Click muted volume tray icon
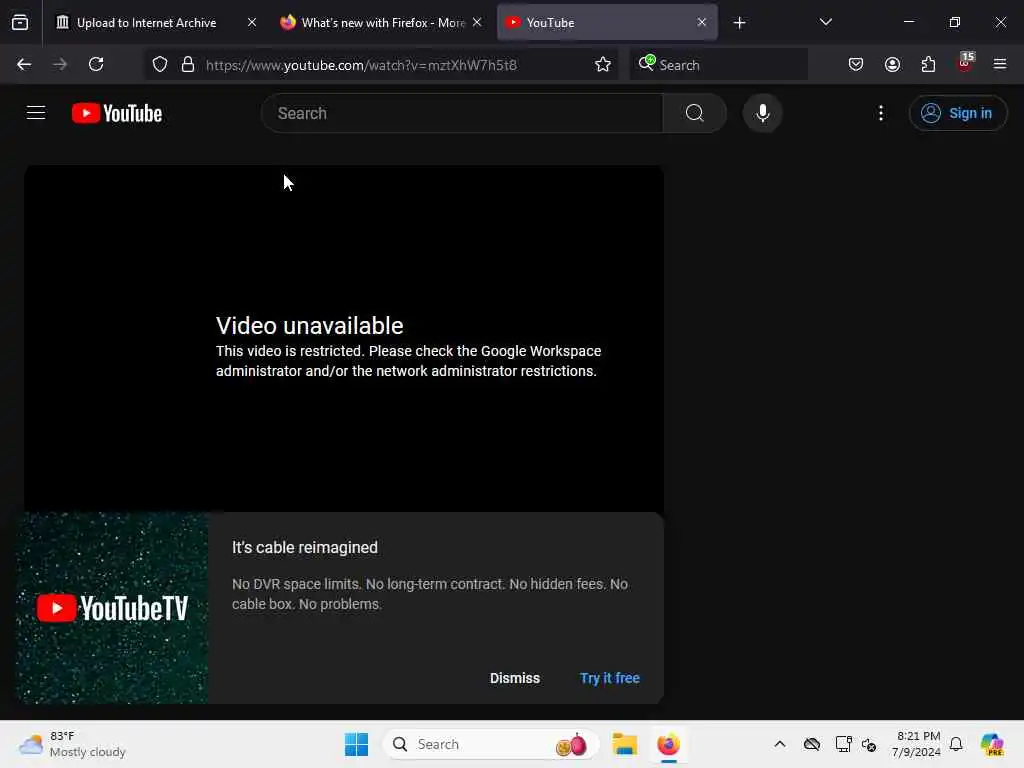Screen dimensions: 1024x768 pos(869,744)
